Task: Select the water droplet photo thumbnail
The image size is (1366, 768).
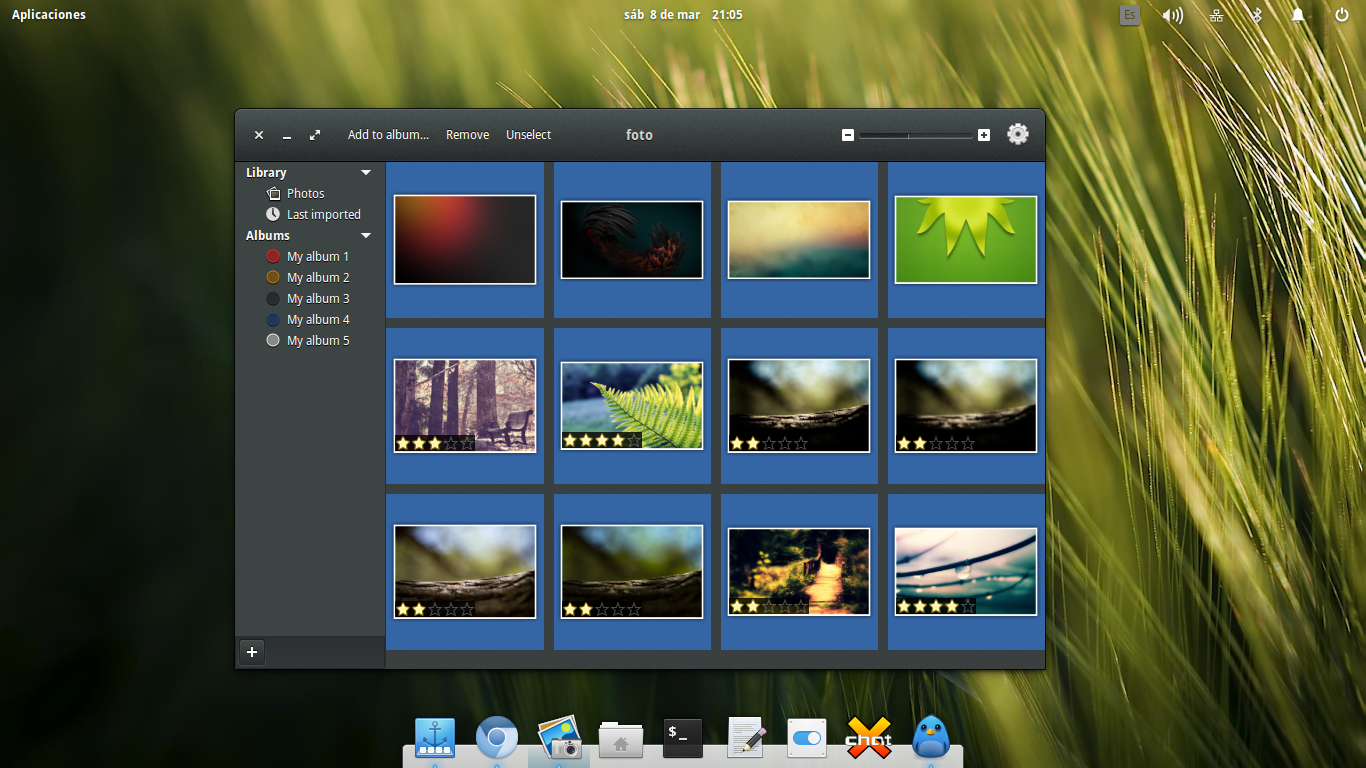Action: (966, 572)
